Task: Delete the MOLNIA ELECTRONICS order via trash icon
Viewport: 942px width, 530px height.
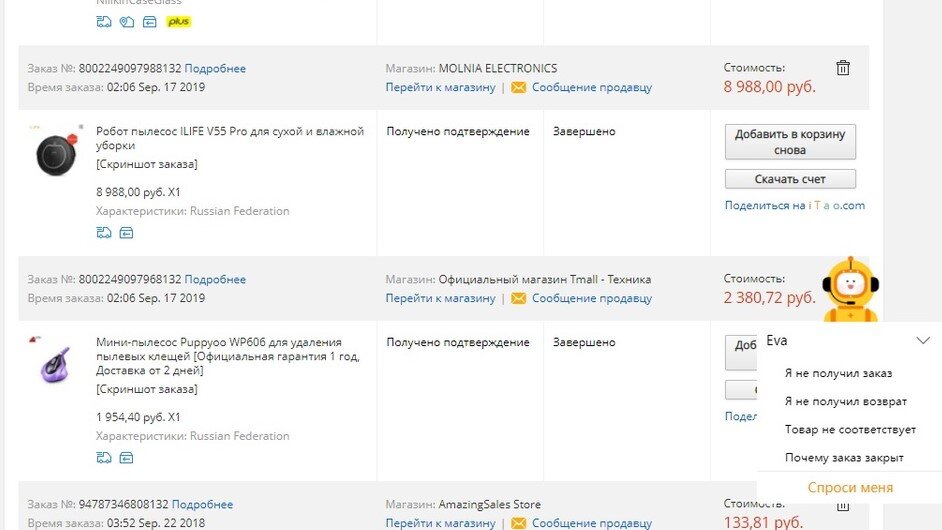Action: pyautogui.click(x=843, y=68)
